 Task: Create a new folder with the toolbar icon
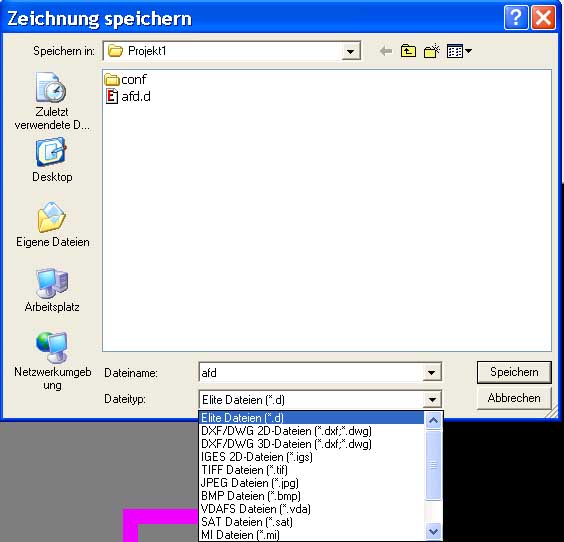(x=432, y=51)
